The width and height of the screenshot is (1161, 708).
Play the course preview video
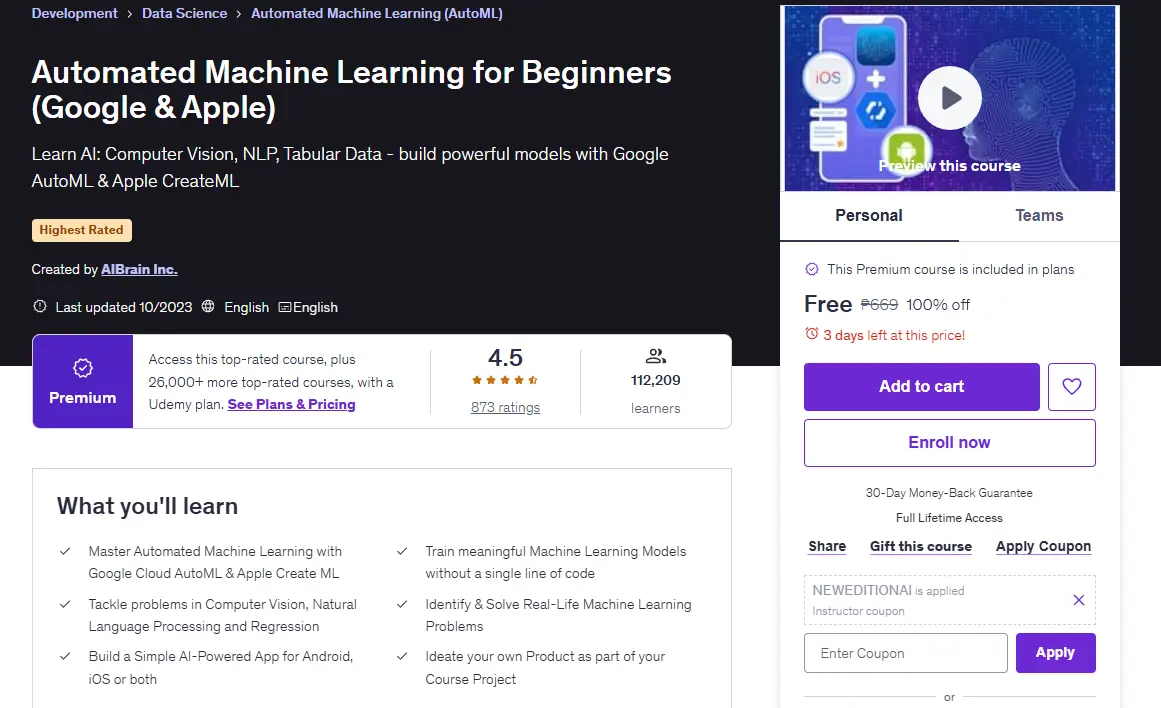(x=949, y=98)
